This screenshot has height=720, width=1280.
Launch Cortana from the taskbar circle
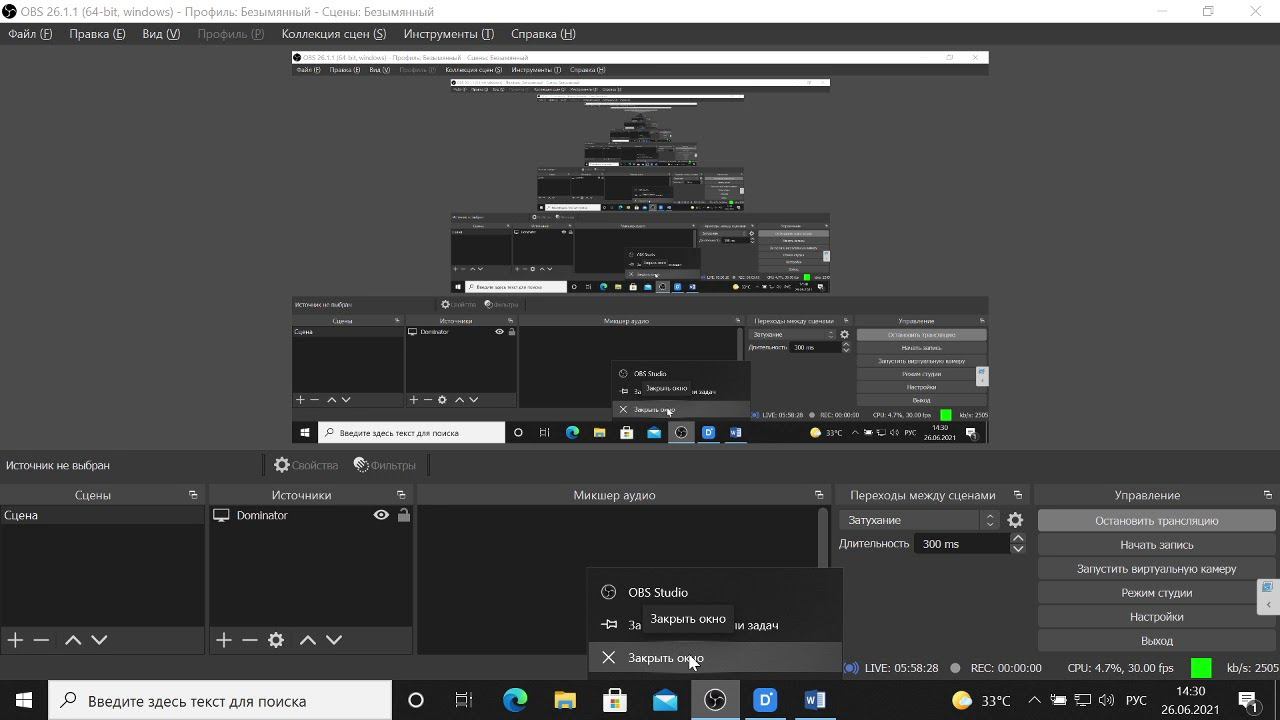point(416,700)
